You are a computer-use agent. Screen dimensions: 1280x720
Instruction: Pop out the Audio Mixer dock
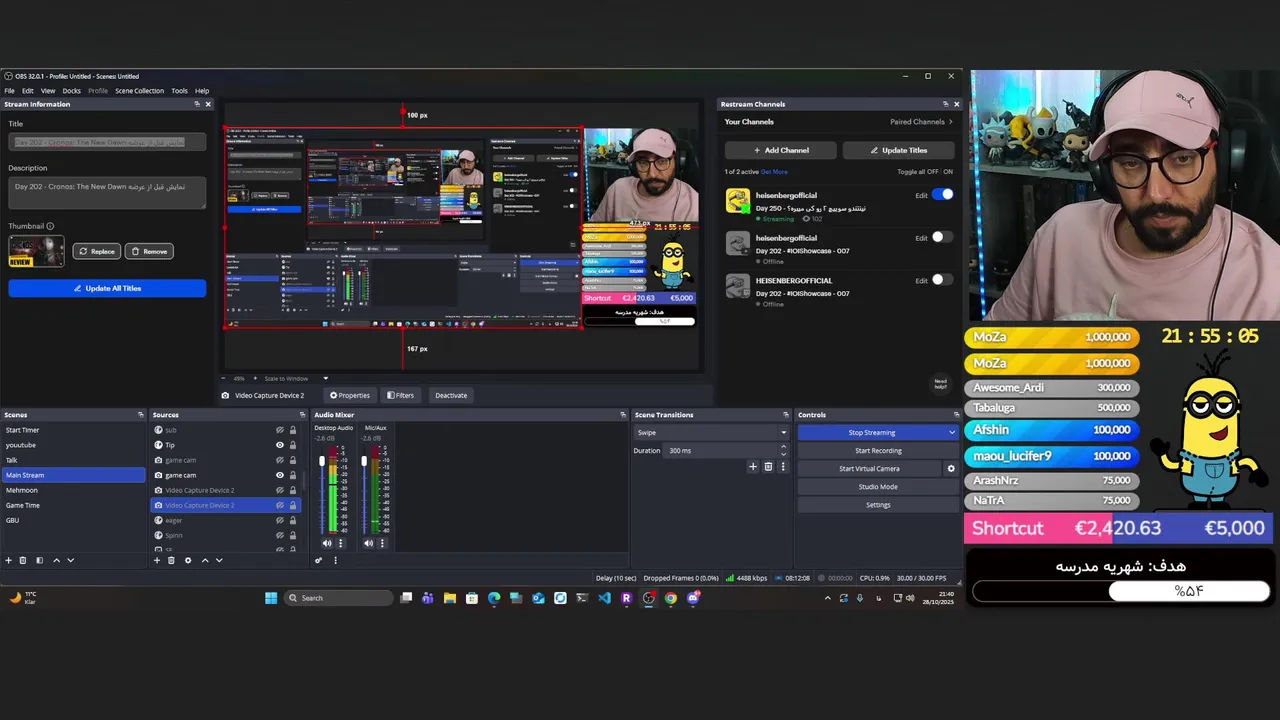(621, 415)
